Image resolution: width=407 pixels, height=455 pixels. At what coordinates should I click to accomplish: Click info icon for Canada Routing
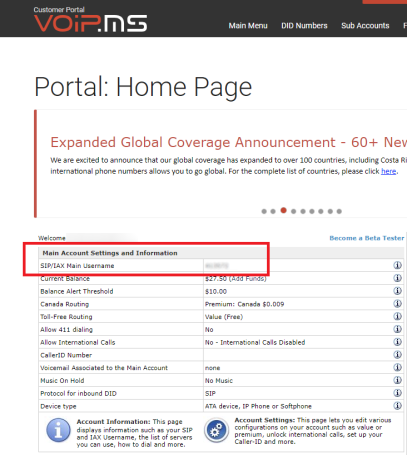(397, 304)
